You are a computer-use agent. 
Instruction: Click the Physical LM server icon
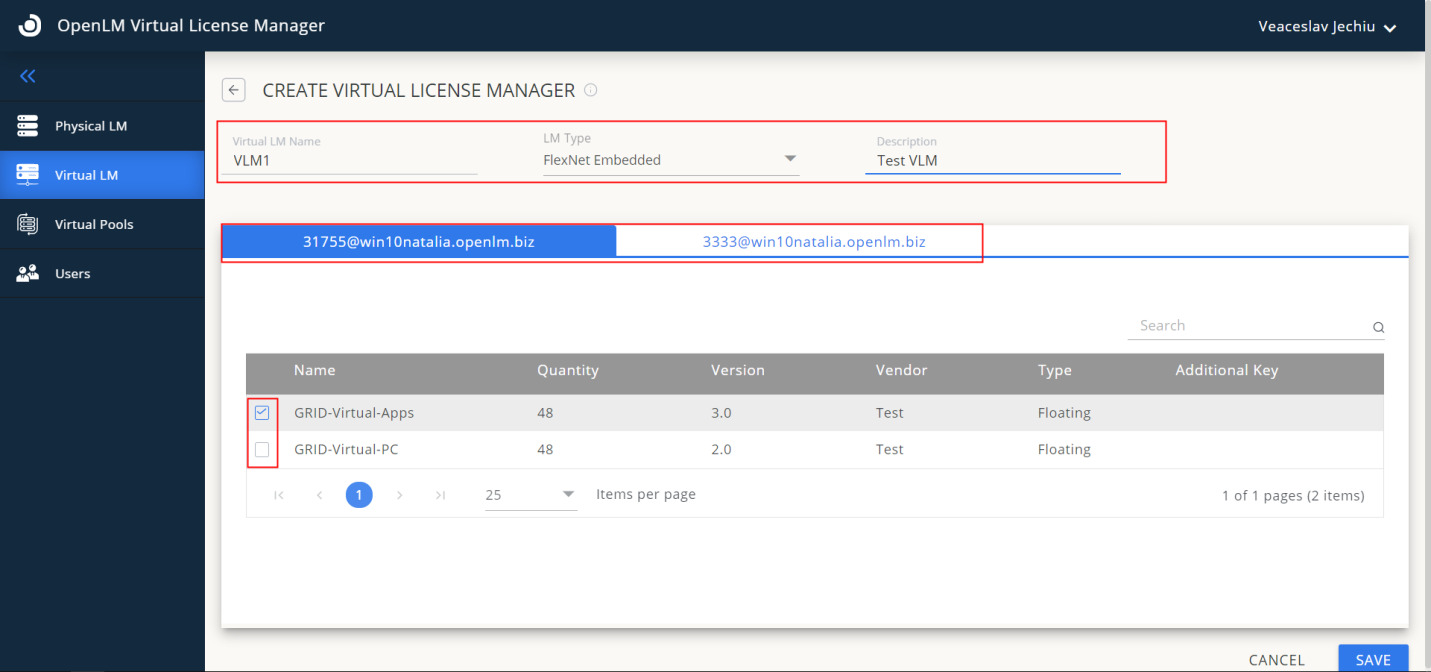click(28, 126)
